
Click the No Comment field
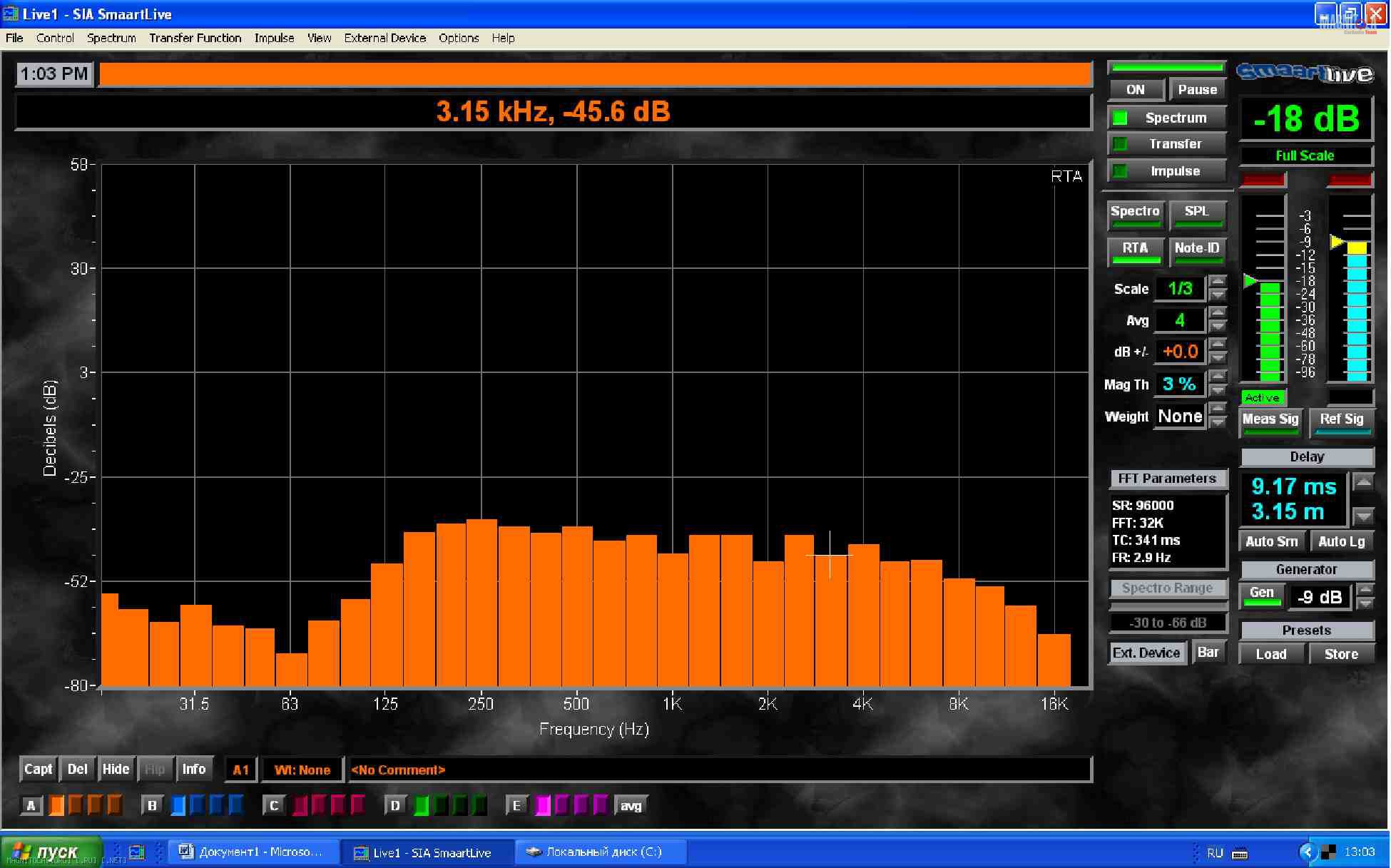(719, 770)
